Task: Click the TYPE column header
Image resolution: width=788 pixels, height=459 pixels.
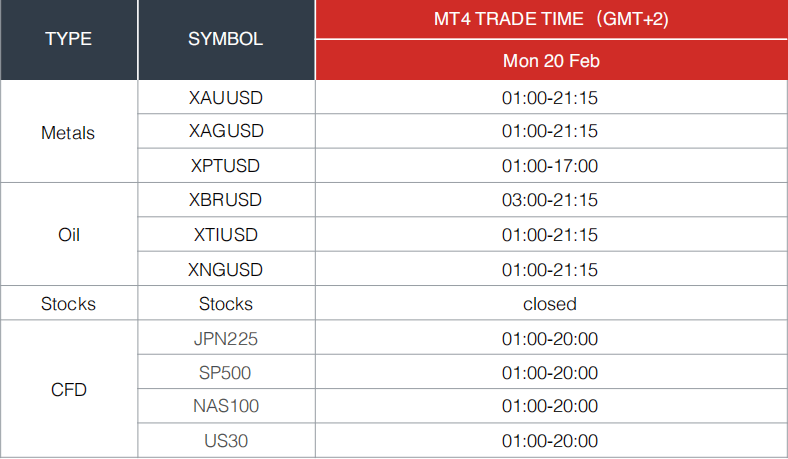Action: click(x=68, y=39)
